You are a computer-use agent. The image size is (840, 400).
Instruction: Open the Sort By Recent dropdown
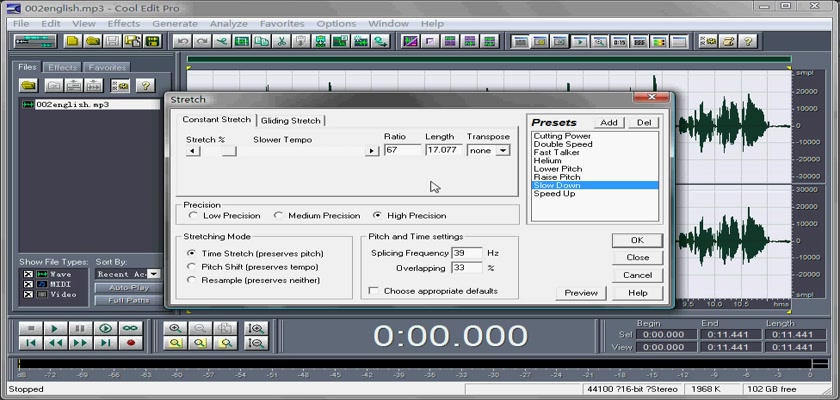coord(153,274)
